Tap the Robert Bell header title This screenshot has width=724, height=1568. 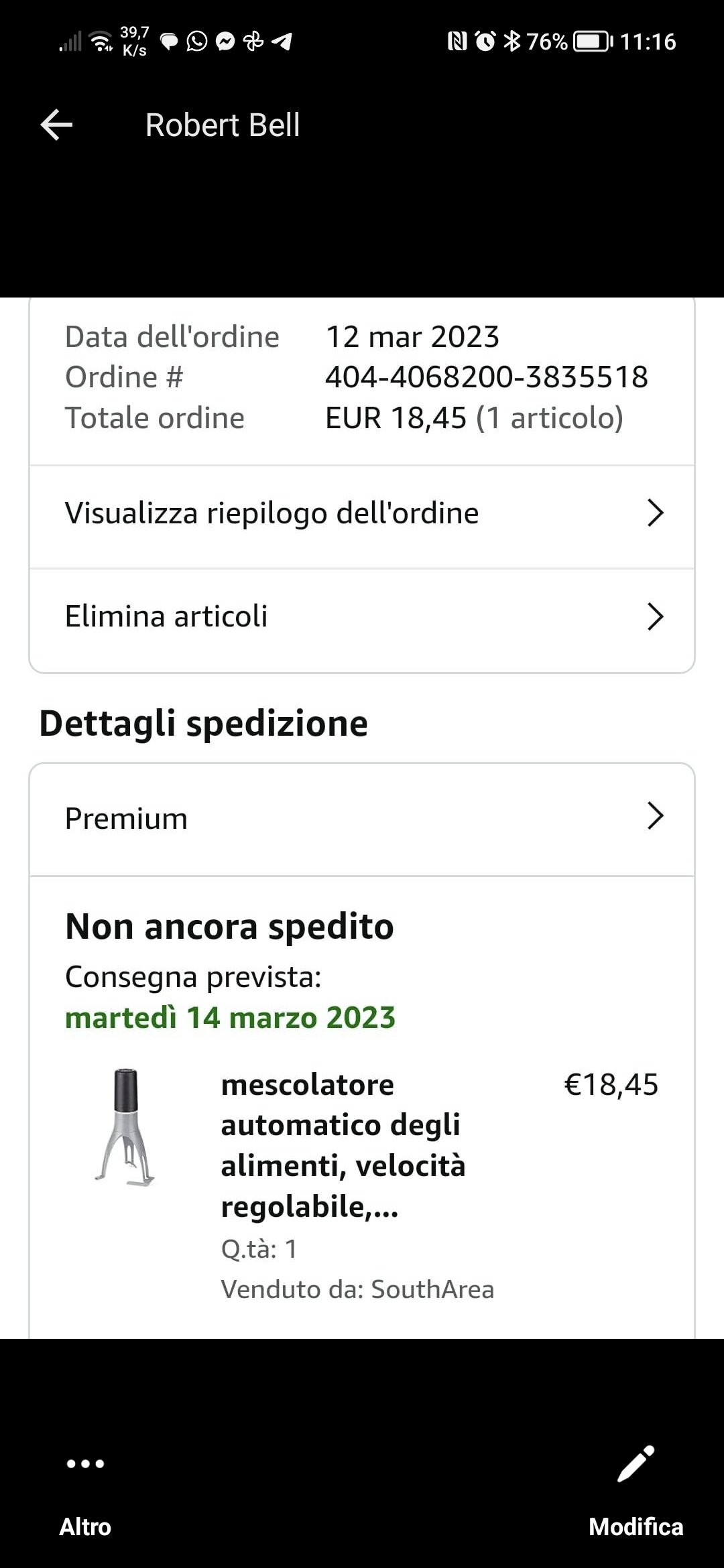[223, 125]
